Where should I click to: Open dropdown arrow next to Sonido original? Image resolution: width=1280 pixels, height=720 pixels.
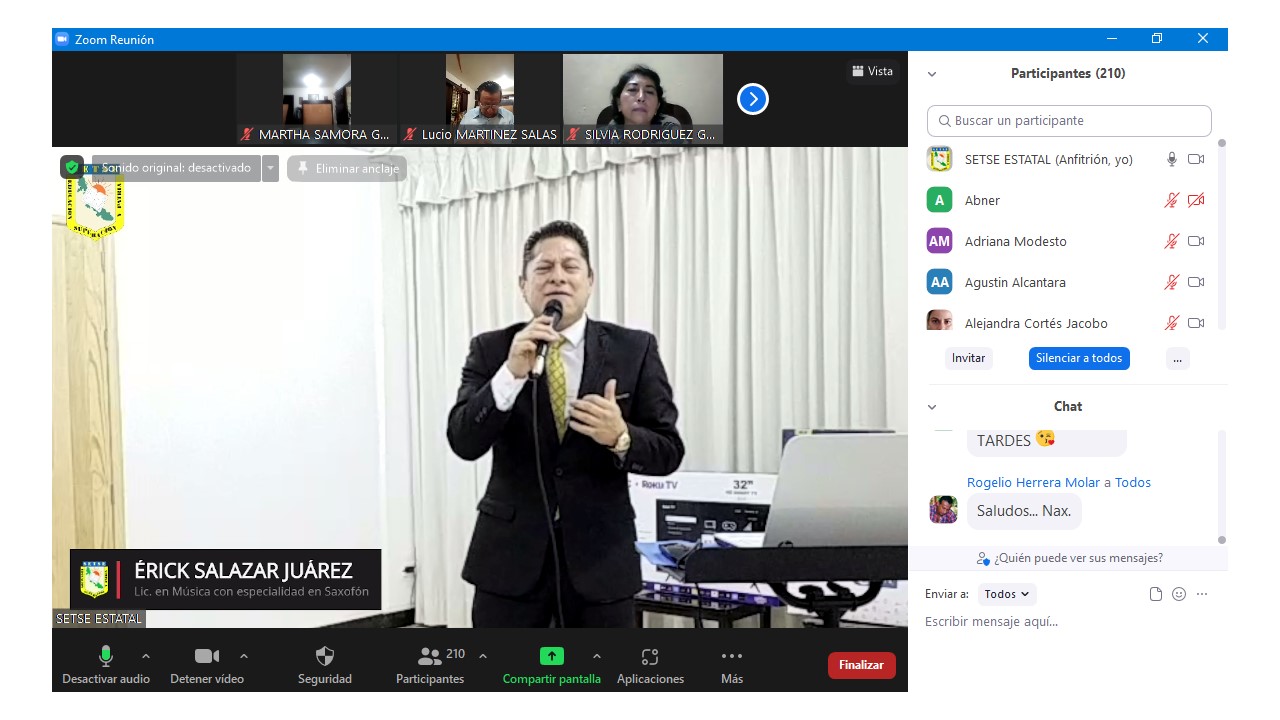pos(270,168)
